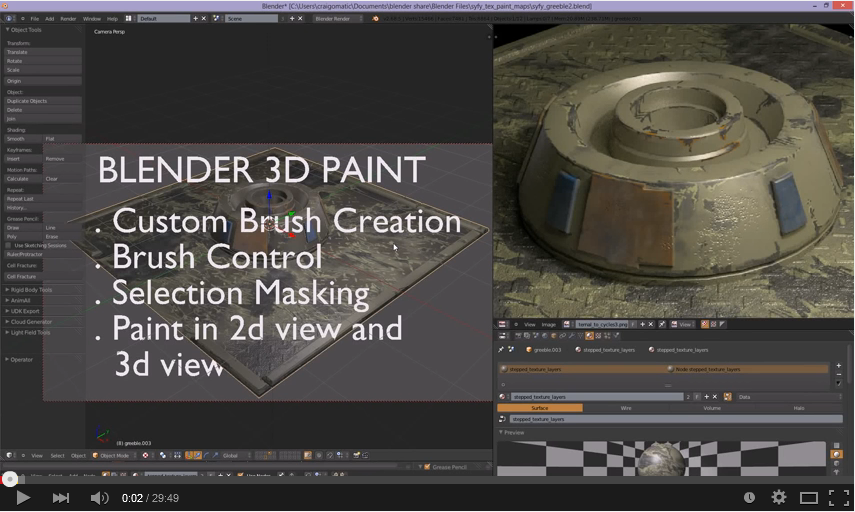Toggle 3D manipulator visibility button
855x512 pixels.
189,455
